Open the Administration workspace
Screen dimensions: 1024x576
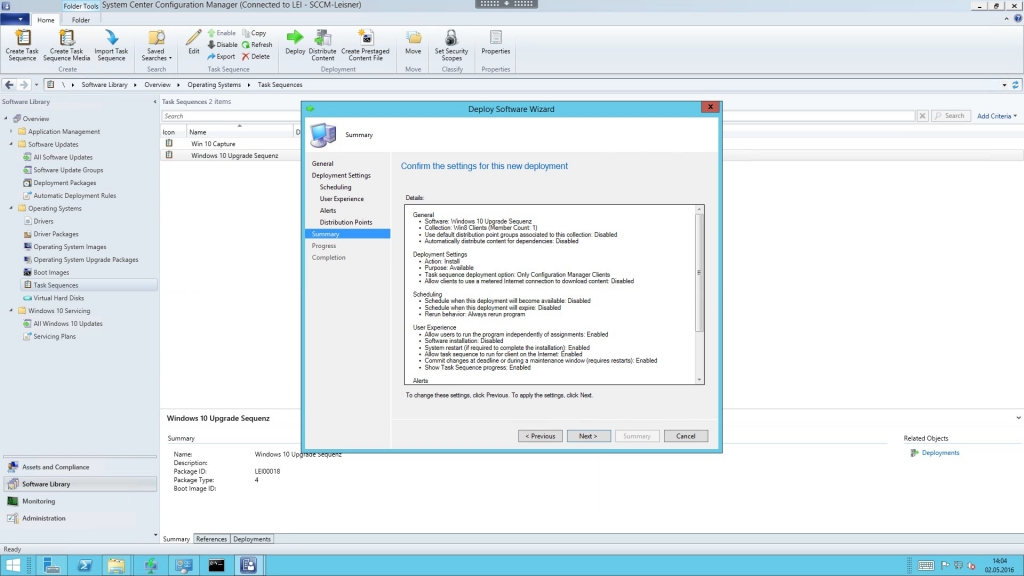coord(80,518)
